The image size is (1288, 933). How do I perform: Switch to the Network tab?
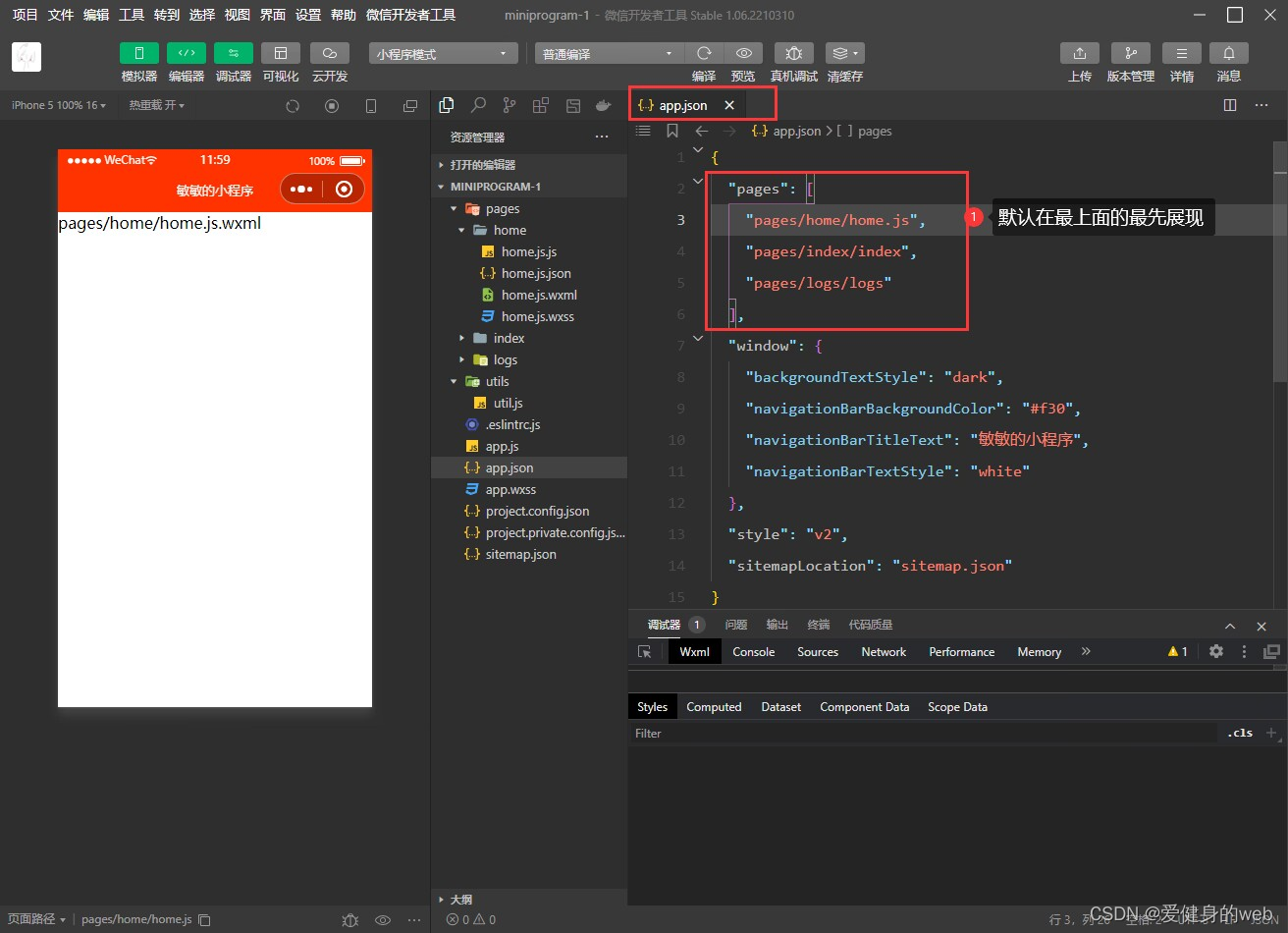884,651
